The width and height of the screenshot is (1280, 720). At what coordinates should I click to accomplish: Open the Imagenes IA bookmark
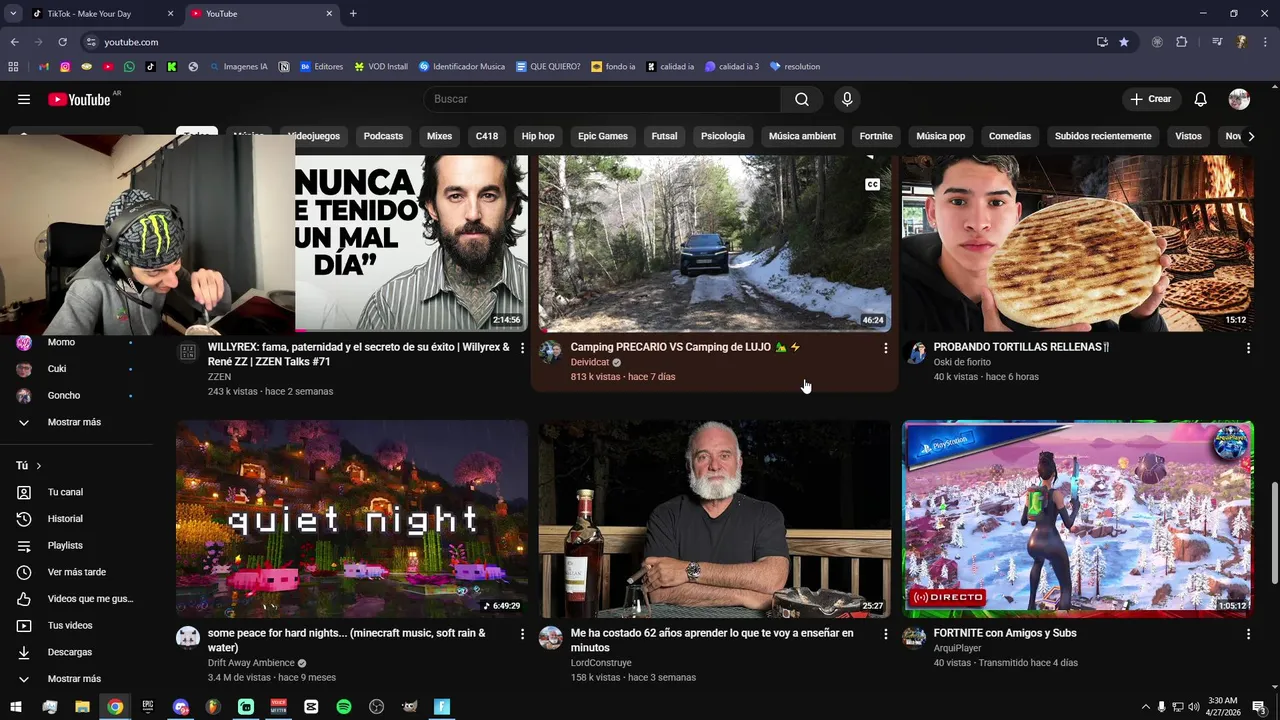(238, 67)
